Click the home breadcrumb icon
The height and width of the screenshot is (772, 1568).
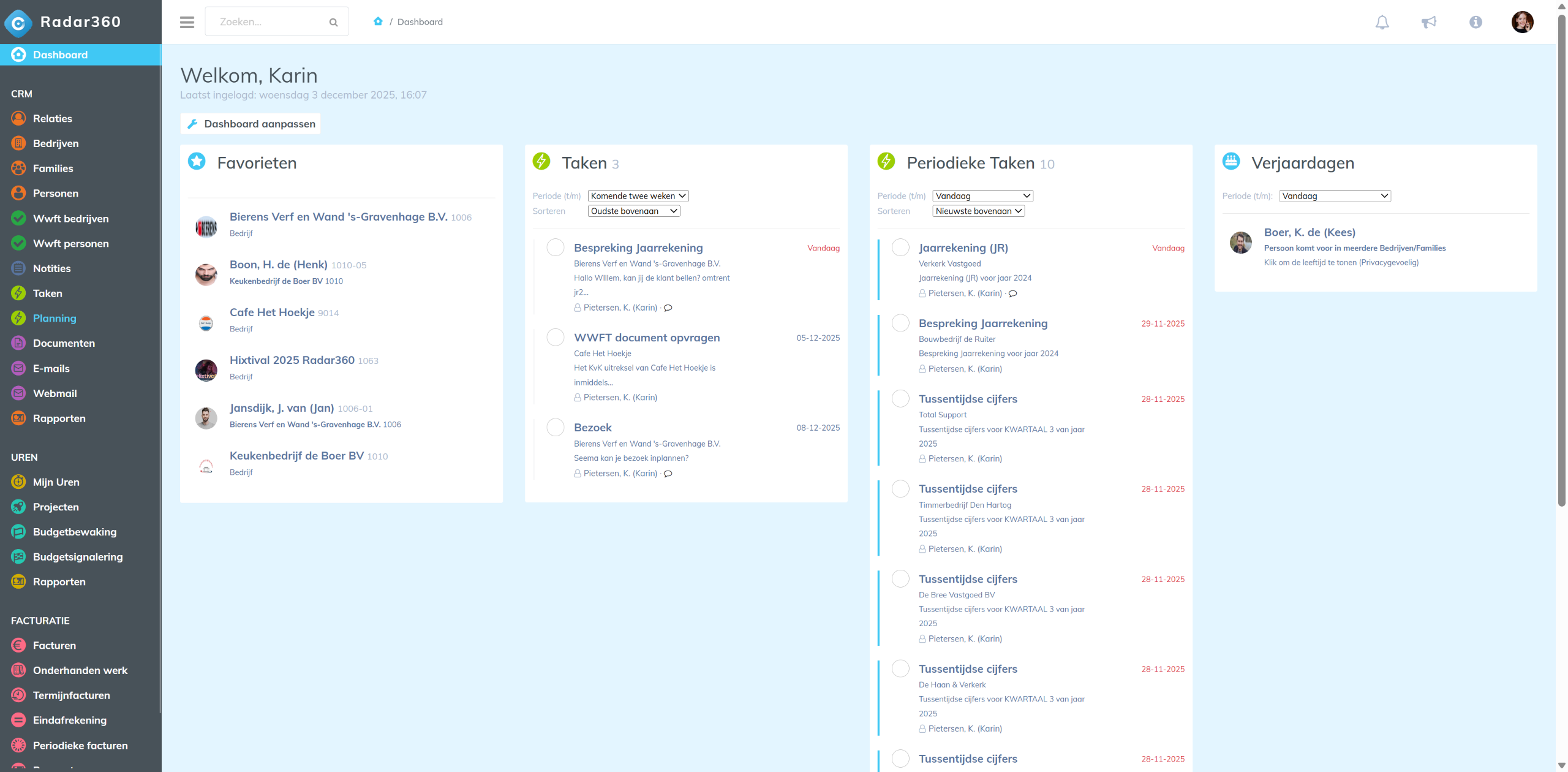coord(378,21)
